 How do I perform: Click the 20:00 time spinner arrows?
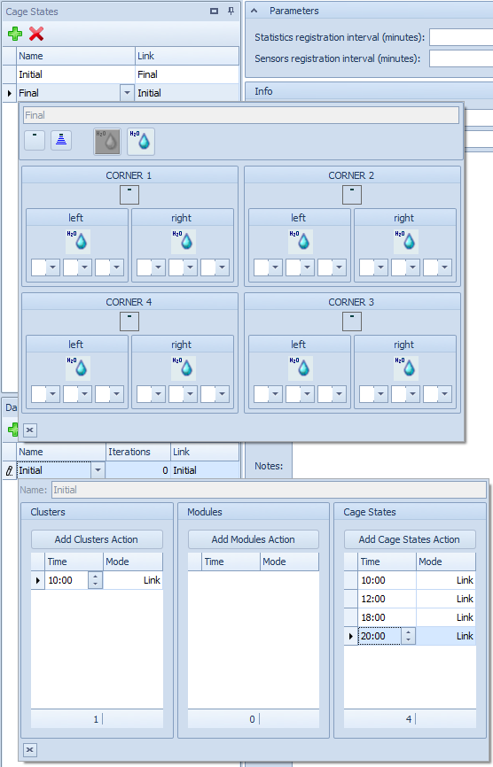pyautogui.click(x=408, y=636)
